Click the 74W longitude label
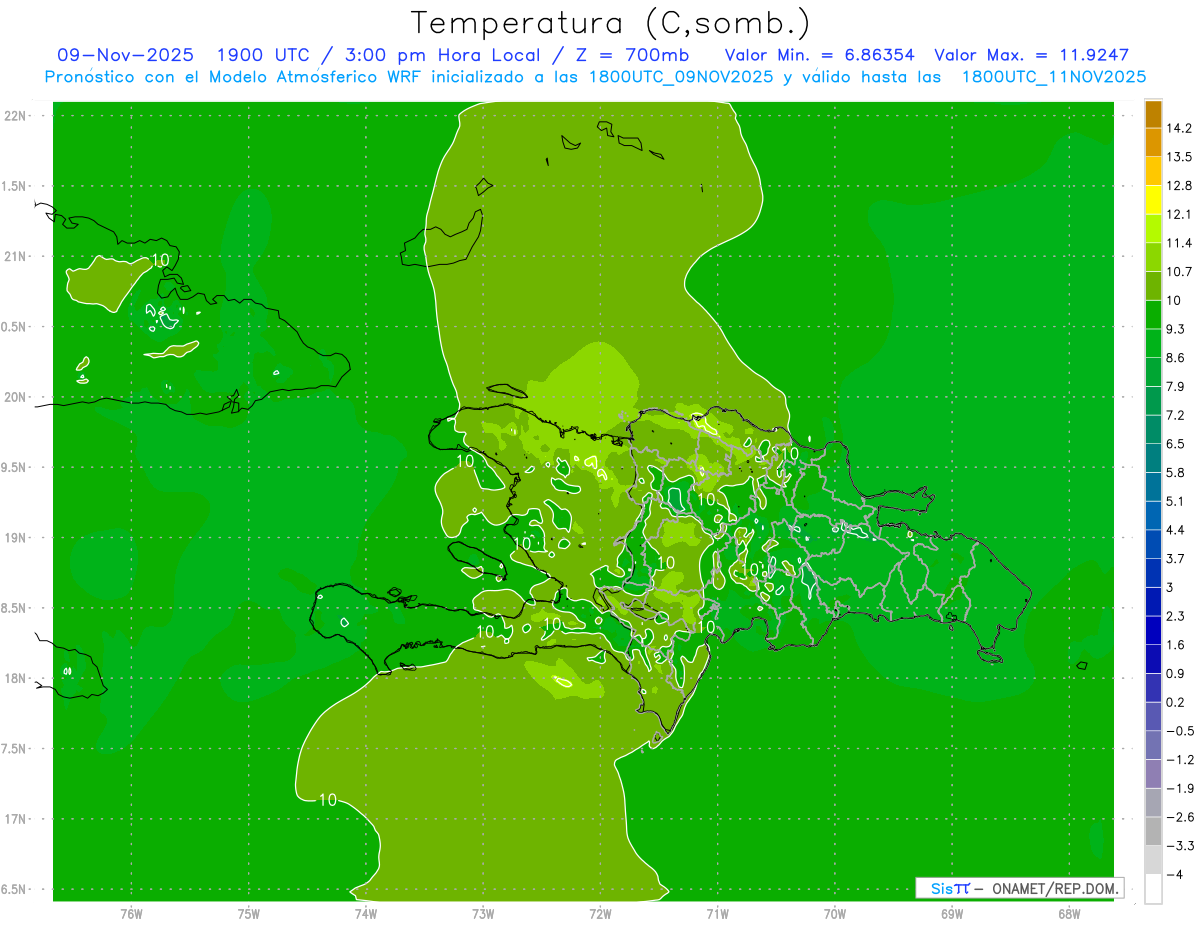1200x927 pixels. point(365,914)
